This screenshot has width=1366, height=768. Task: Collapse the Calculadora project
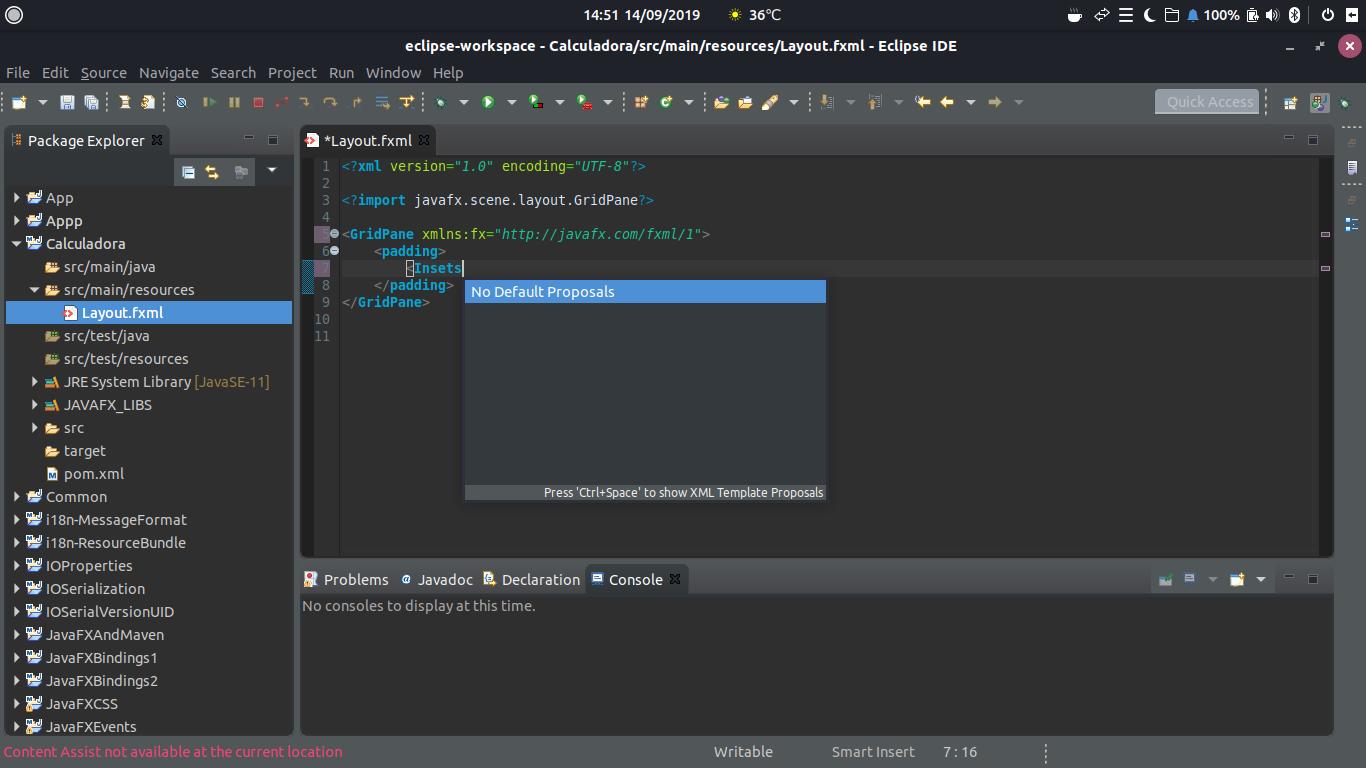pyautogui.click(x=17, y=244)
